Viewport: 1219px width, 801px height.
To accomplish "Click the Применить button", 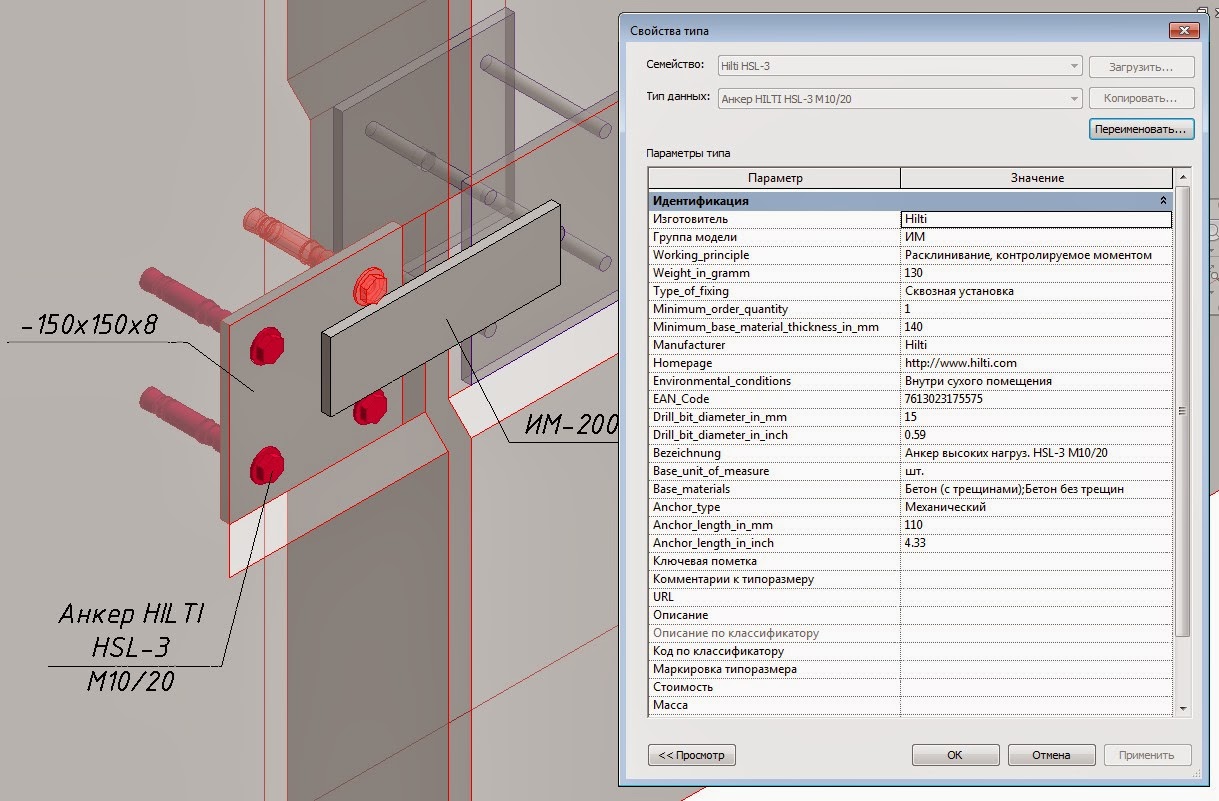I will 1147,755.
